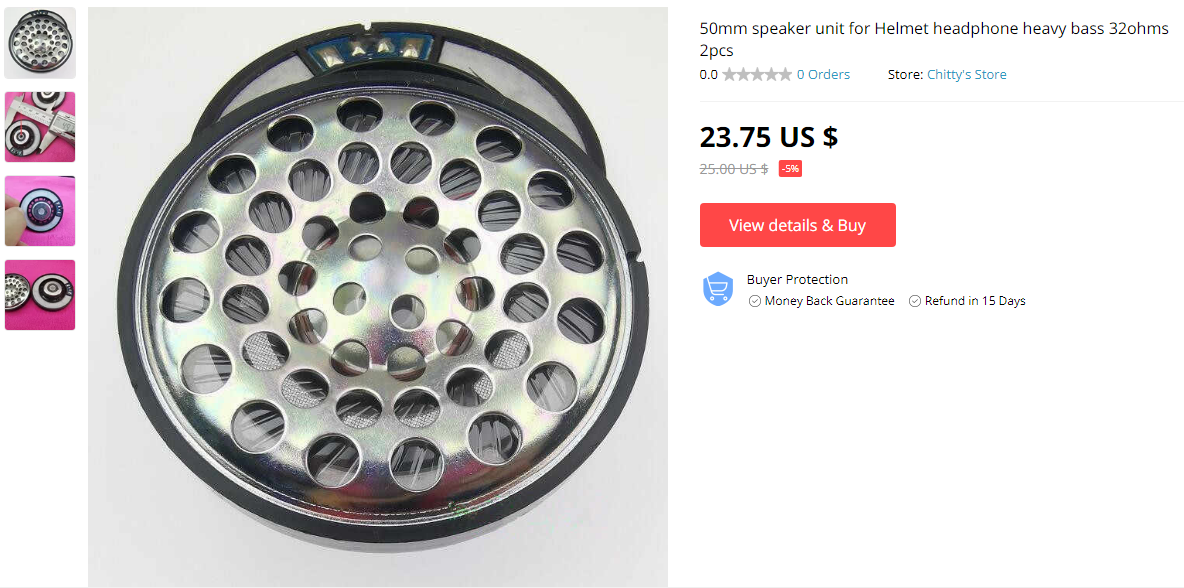Show the hand-held speaker thumbnail image
The image size is (1184, 588).
(x=40, y=211)
